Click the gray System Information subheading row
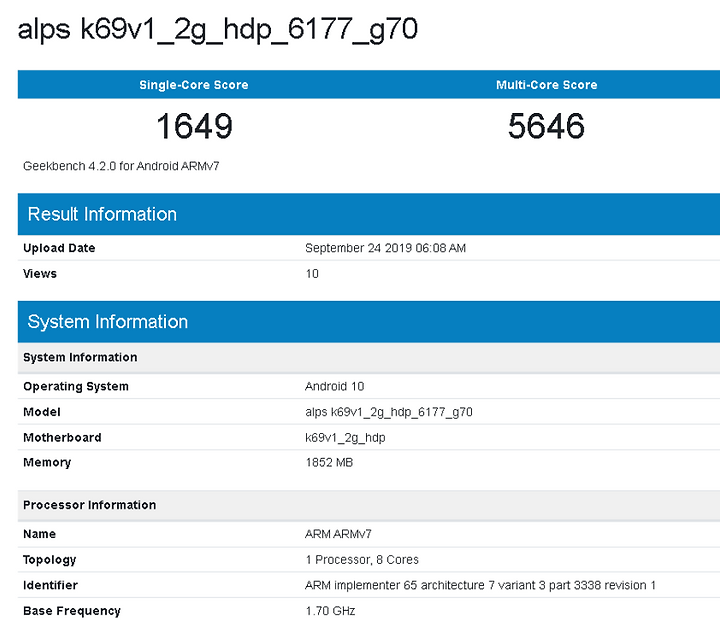 click(x=369, y=358)
